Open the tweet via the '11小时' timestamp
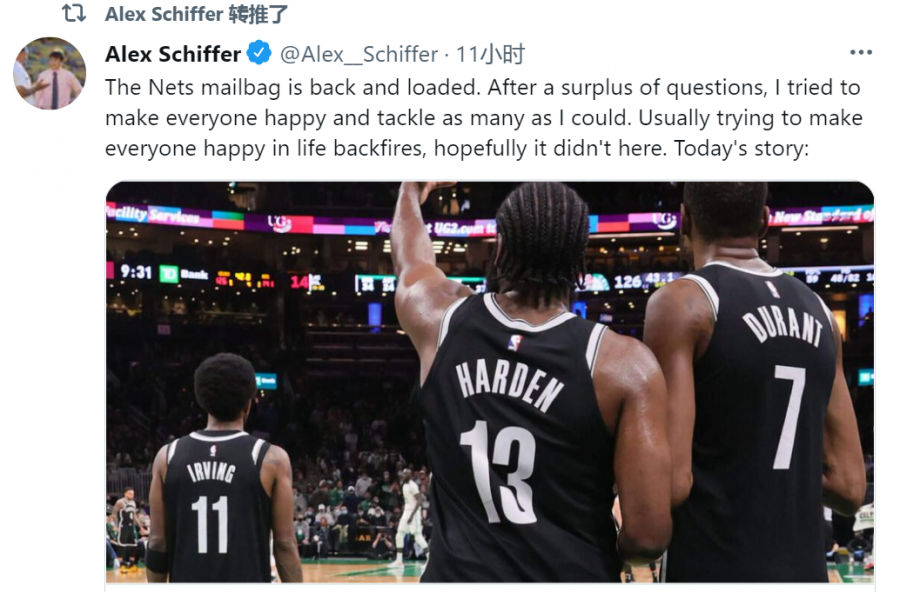The width and height of the screenshot is (900, 592). (490, 55)
